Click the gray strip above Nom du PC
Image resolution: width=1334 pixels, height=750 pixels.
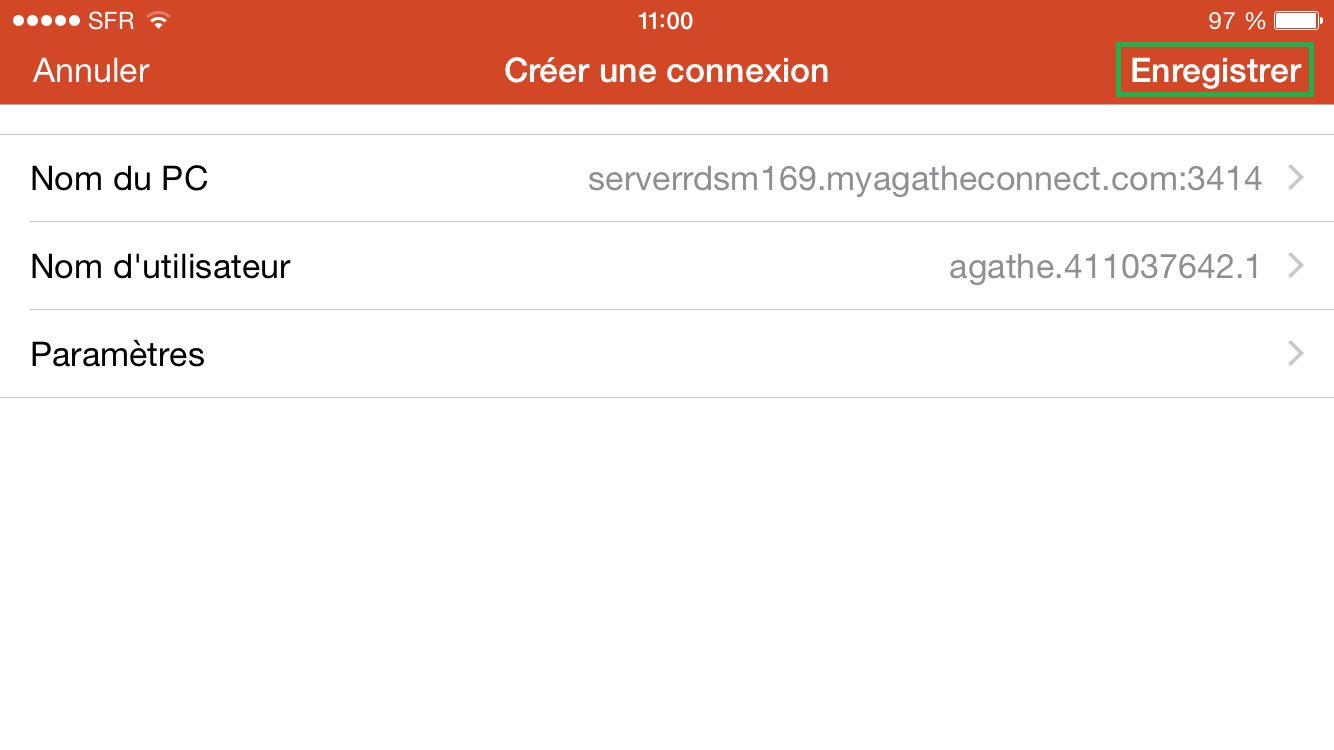[667, 119]
